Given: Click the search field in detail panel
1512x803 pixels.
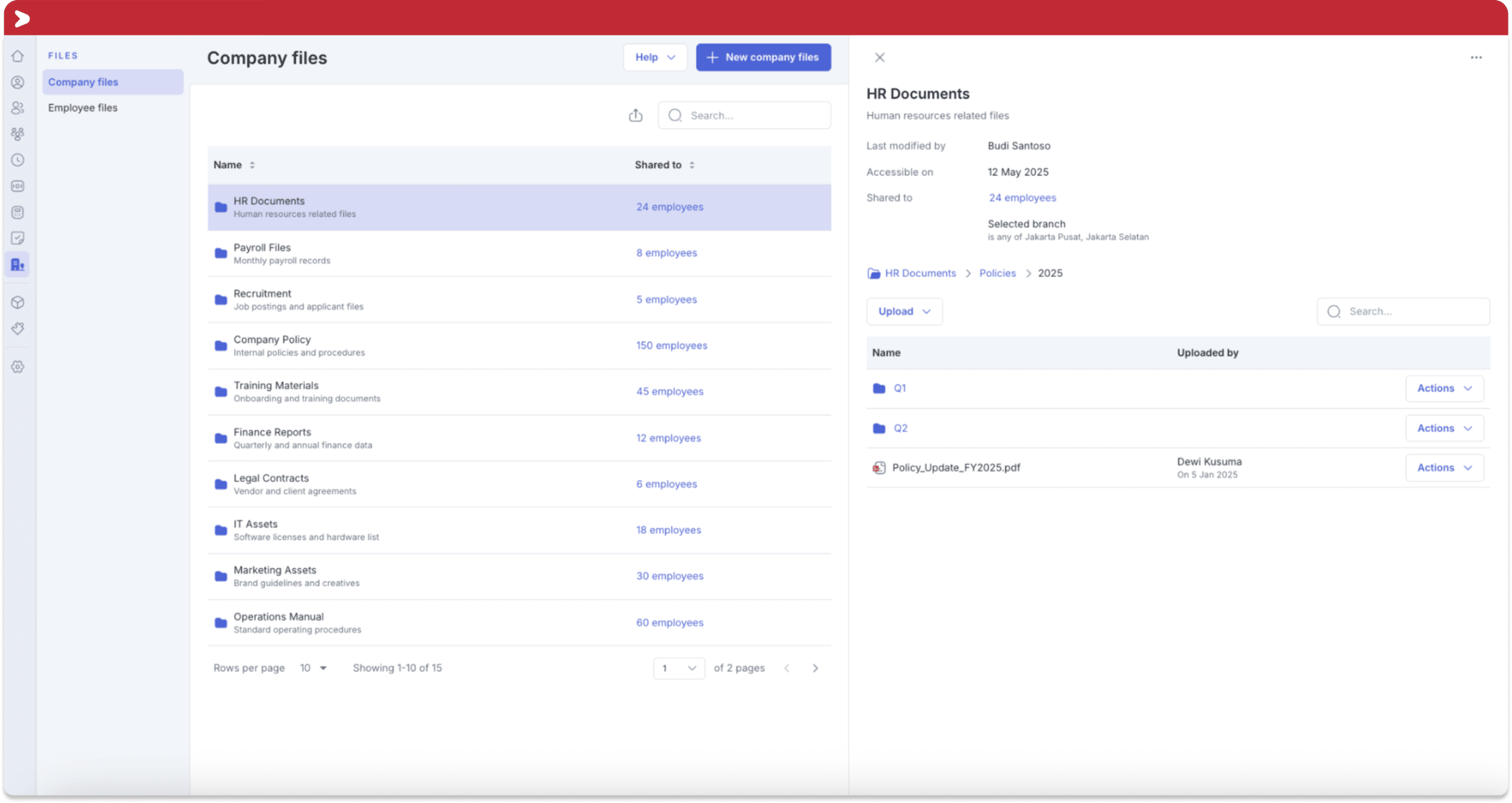Looking at the screenshot, I should click(x=1403, y=311).
